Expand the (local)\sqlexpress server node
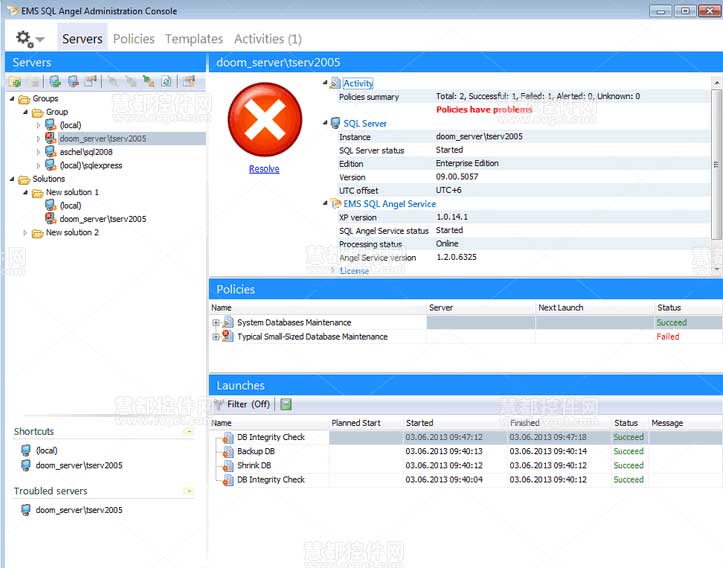 [x=38, y=166]
